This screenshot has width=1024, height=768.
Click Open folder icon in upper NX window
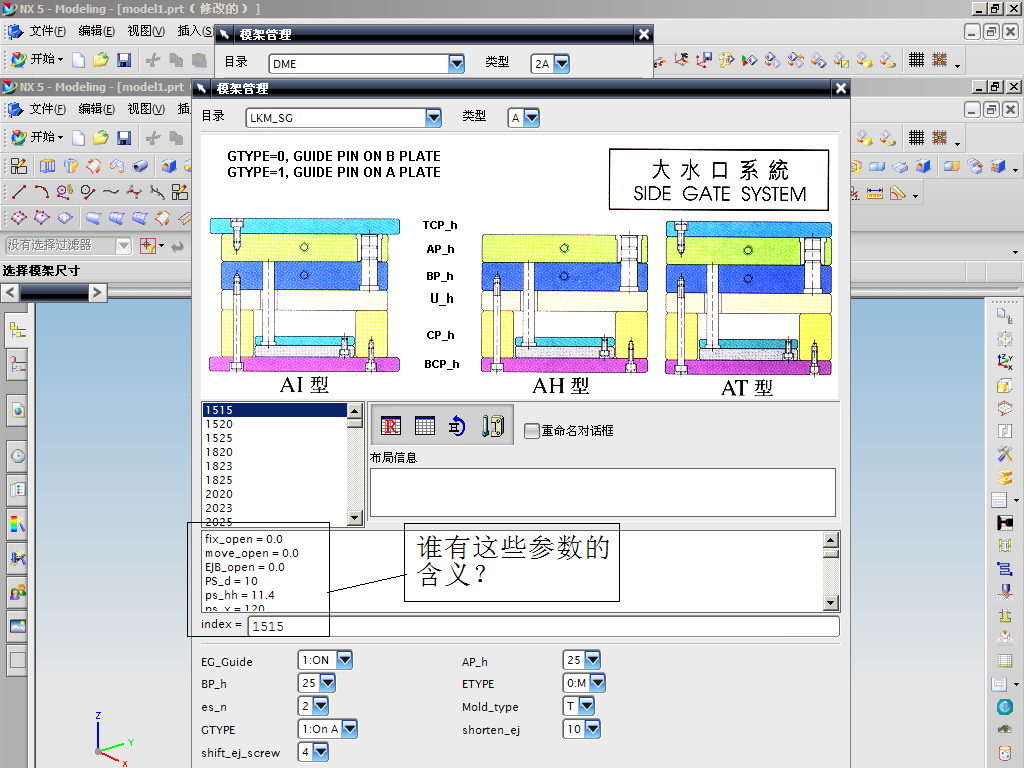tap(101, 60)
